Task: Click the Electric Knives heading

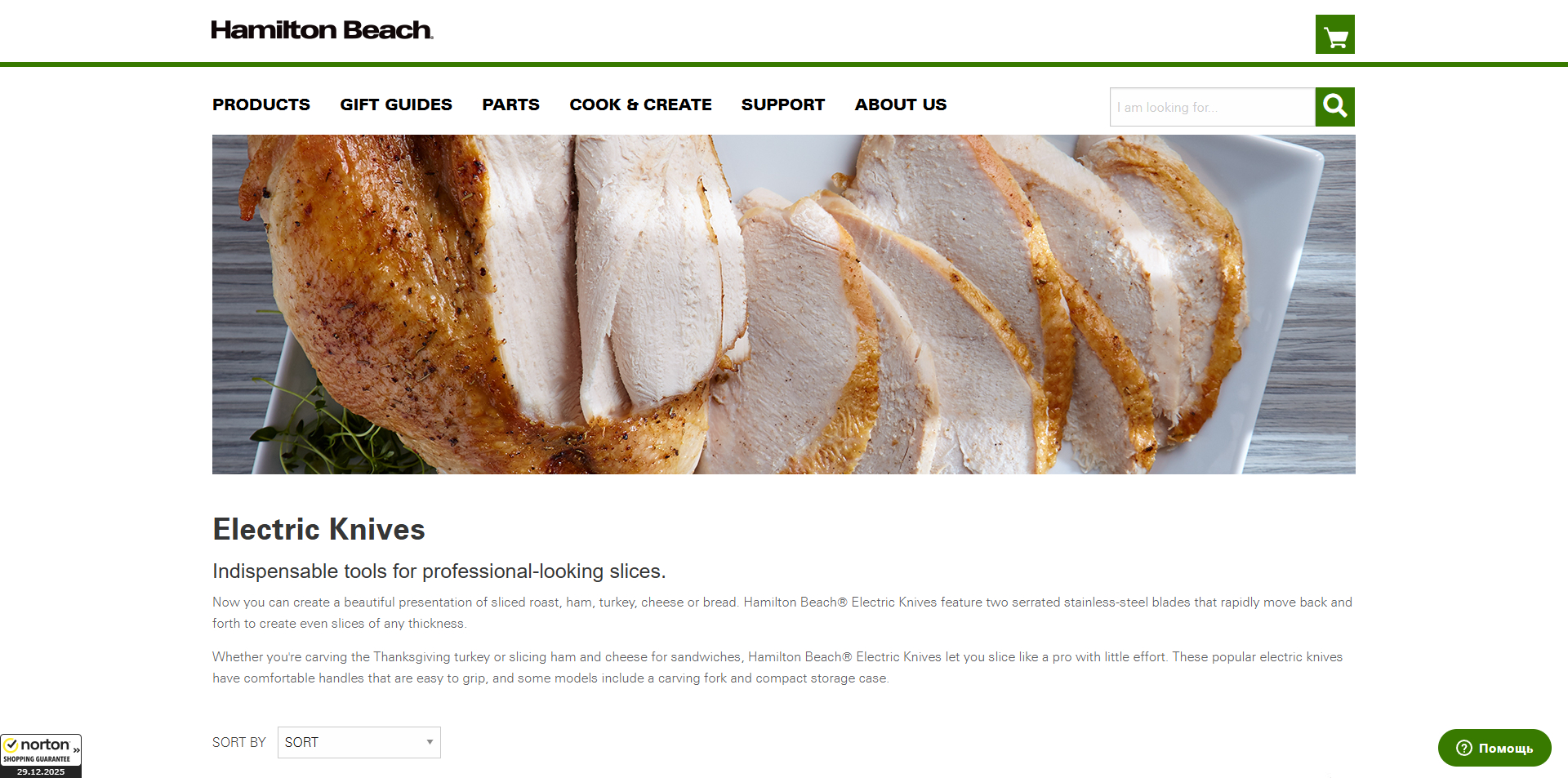Action: pos(318,529)
